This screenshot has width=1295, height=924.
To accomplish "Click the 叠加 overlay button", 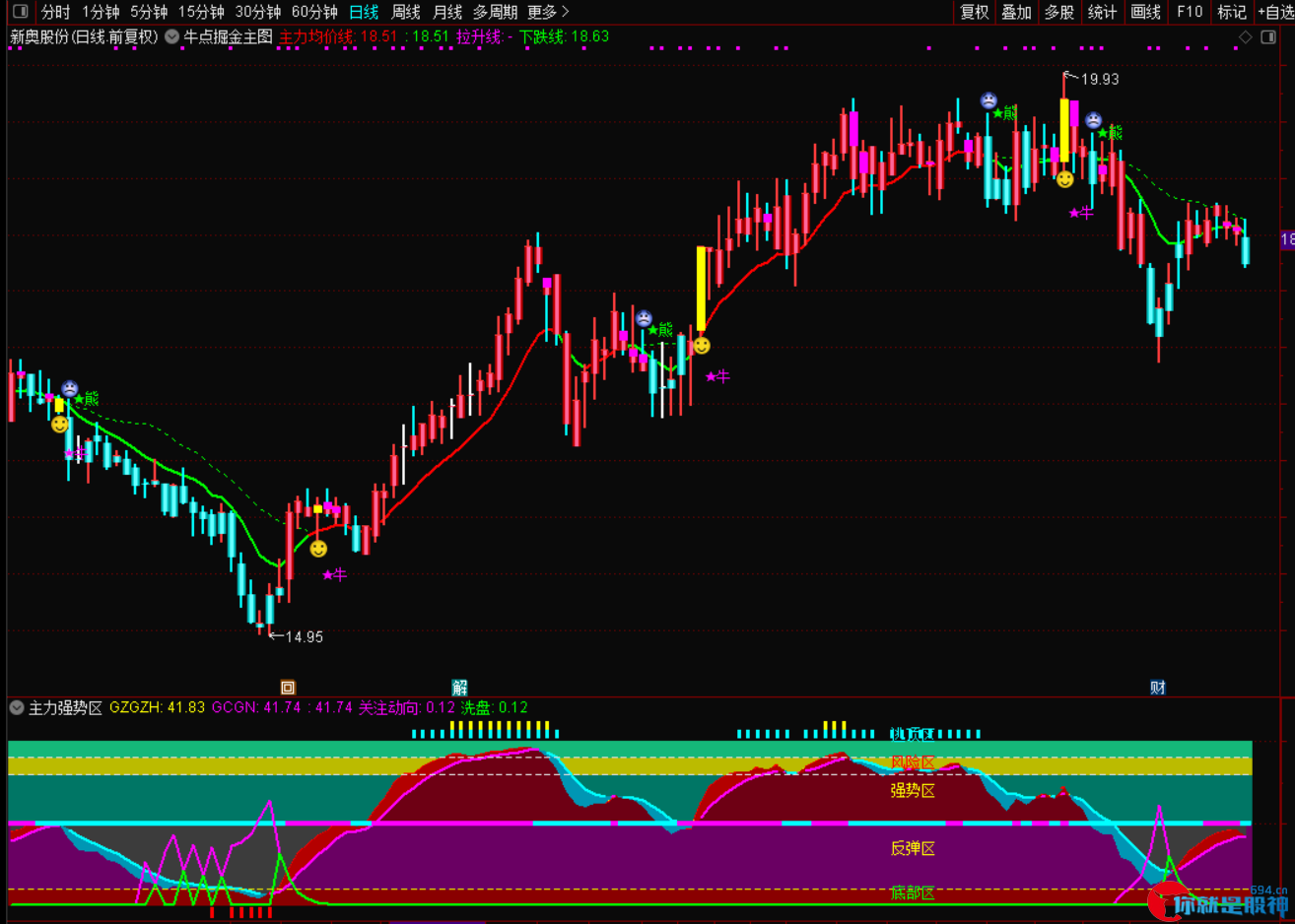I will pyautogui.click(x=1016, y=12).
